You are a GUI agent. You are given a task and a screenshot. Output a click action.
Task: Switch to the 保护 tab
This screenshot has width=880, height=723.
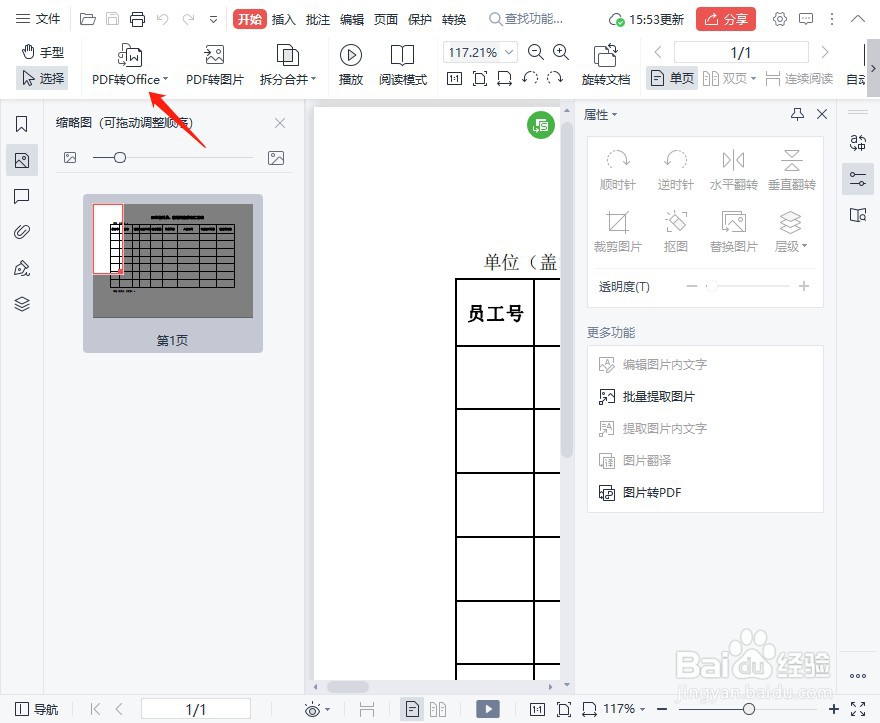[420, 20]
